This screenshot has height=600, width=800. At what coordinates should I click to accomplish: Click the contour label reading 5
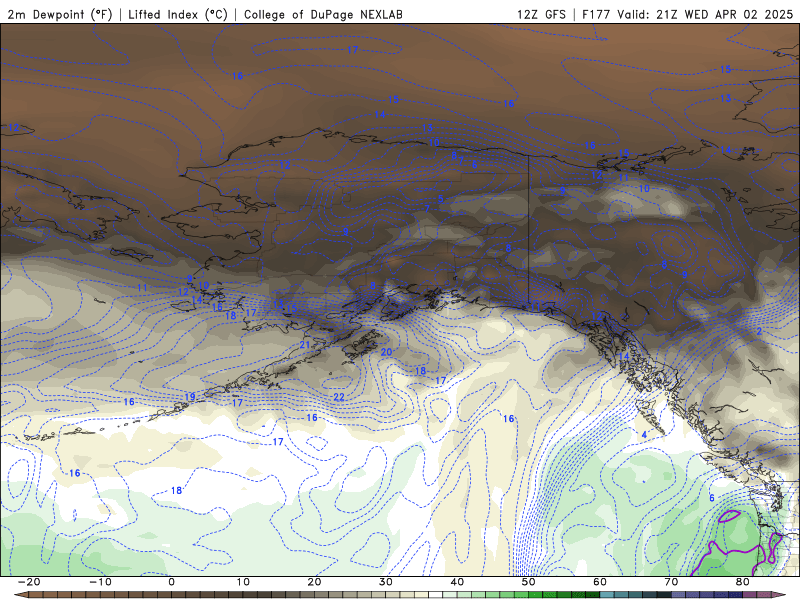441,199
